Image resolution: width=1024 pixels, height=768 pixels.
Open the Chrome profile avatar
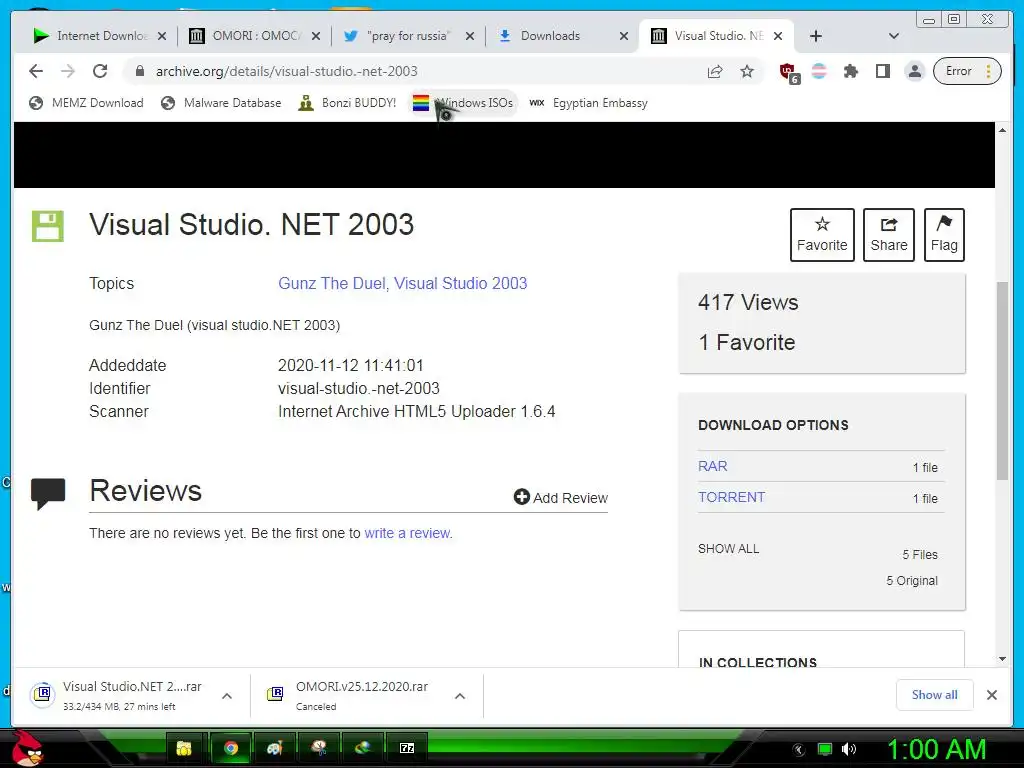click(x=915, y=71)
